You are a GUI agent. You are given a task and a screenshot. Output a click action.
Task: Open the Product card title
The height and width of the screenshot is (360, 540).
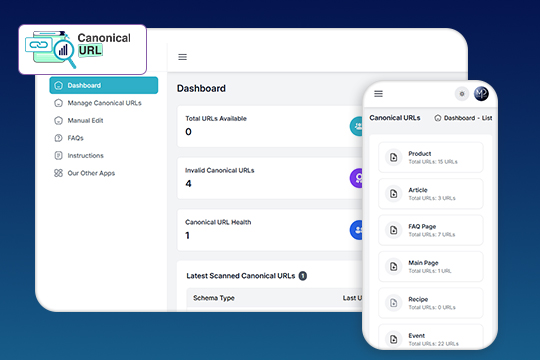(x=419, y=154)
